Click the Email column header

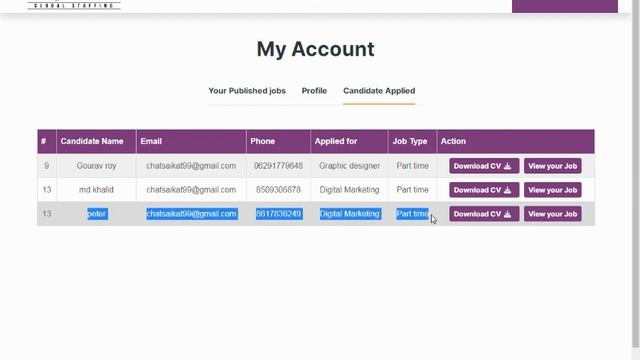pos(151,141)
